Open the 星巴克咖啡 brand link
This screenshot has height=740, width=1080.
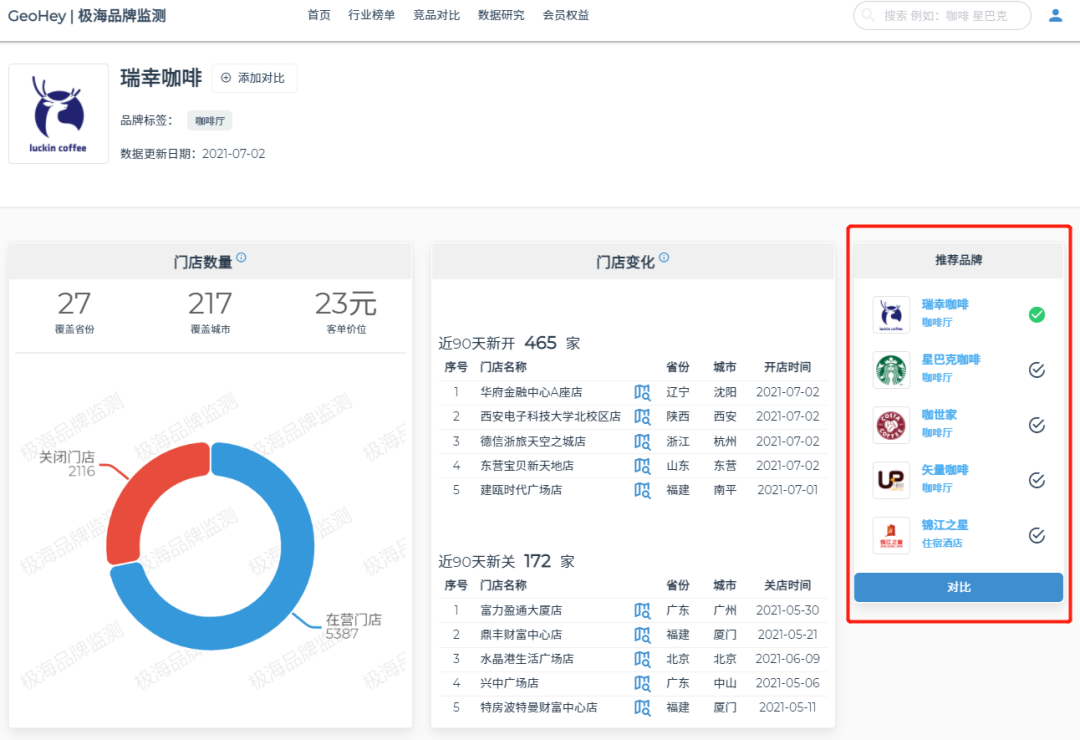[x=951, y=360]
